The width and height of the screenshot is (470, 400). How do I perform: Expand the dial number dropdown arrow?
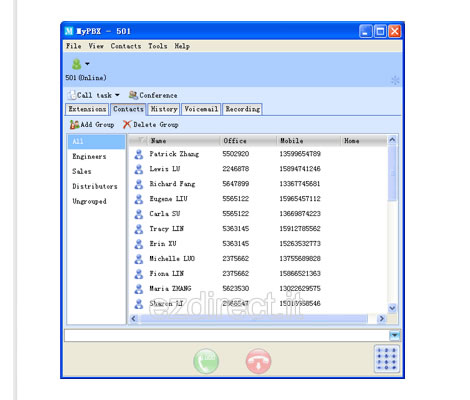(395, 335)
